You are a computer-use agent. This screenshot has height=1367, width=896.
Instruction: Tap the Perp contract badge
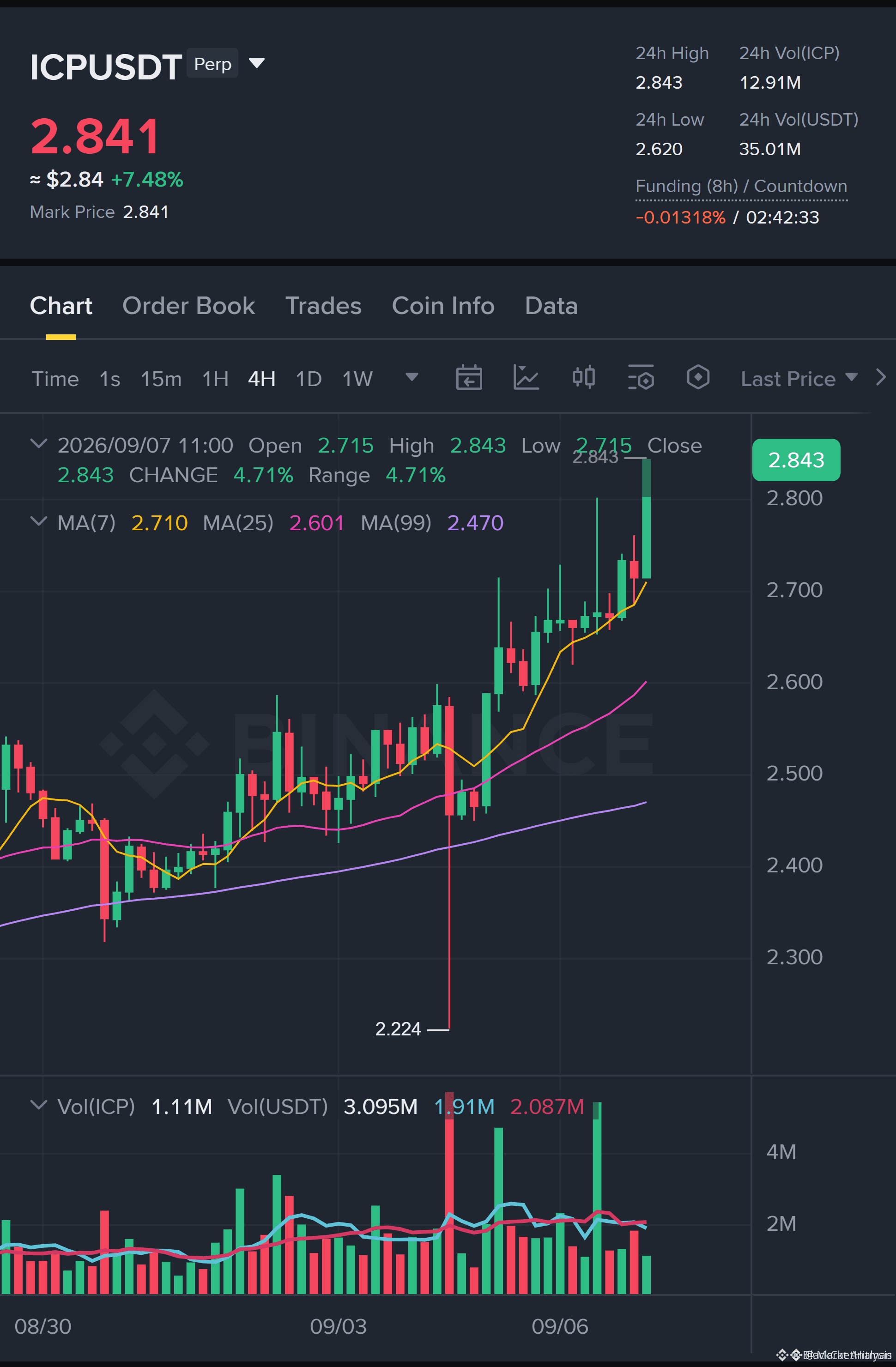click(212, 64)
